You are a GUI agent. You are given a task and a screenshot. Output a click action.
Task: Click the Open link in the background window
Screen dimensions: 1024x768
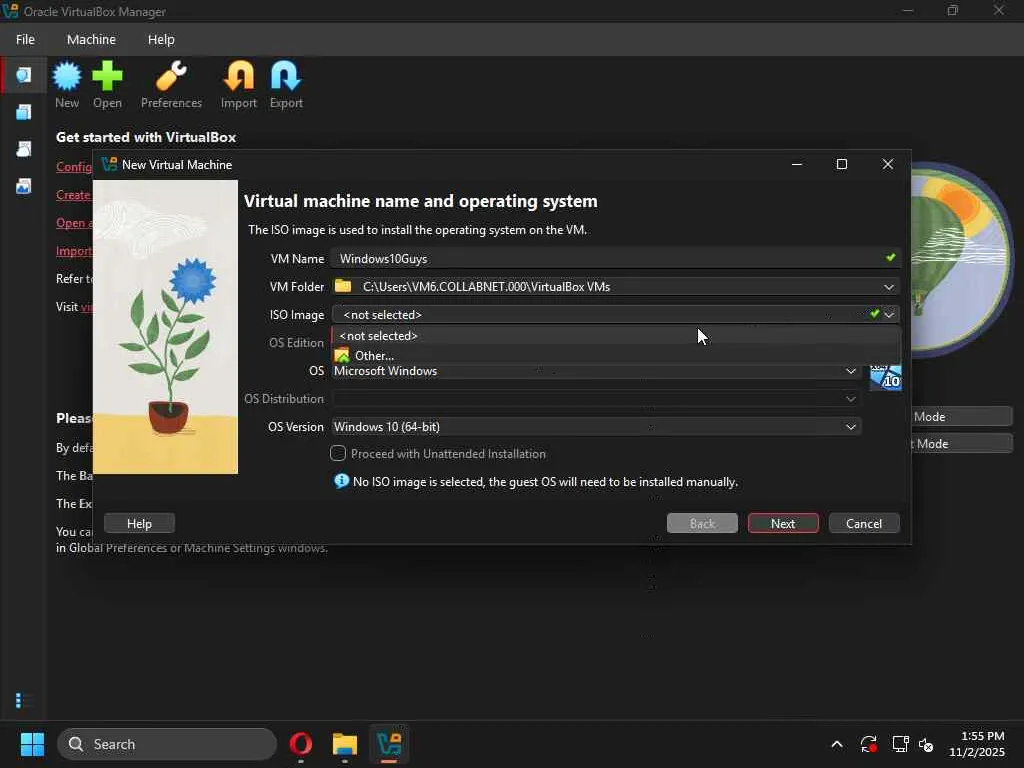pyautogui.click(x=74, y=223)
